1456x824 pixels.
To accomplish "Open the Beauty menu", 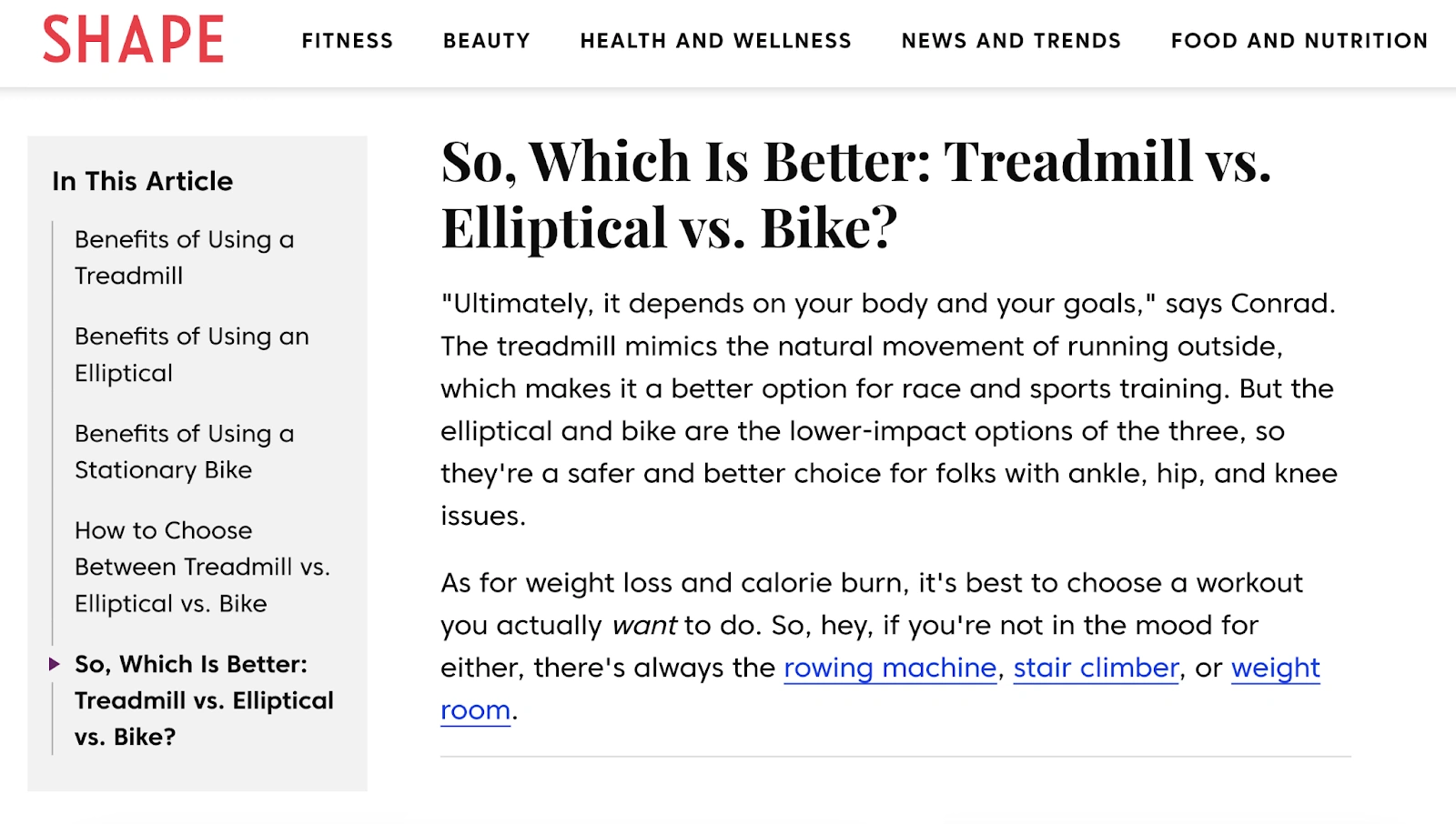I will (x=487, y=41).
